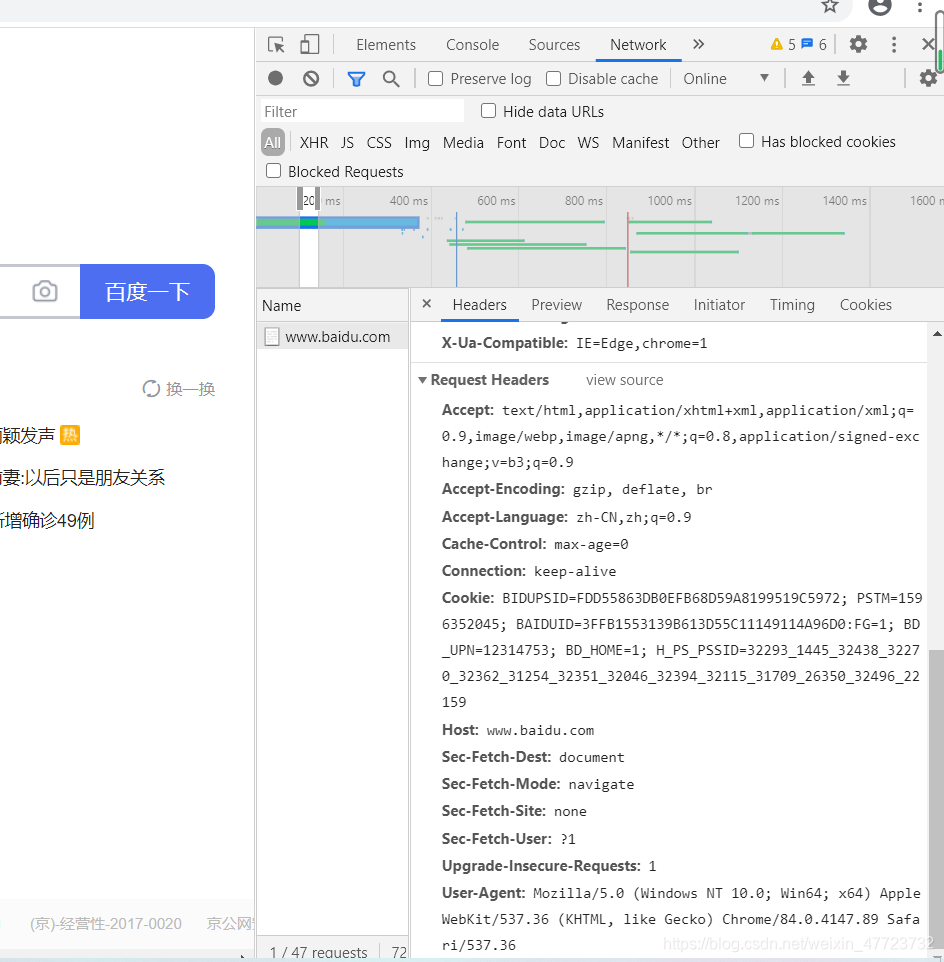
Task: Click the Name column header
Action: [x=332, y=306]
